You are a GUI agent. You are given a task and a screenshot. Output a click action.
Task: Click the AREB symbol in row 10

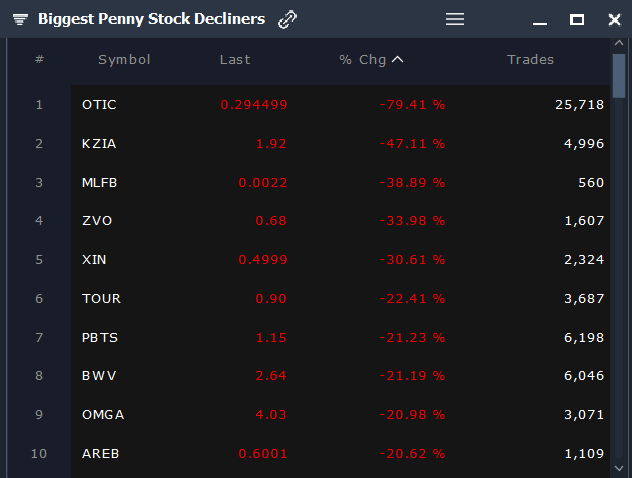(x=101, y=454)
